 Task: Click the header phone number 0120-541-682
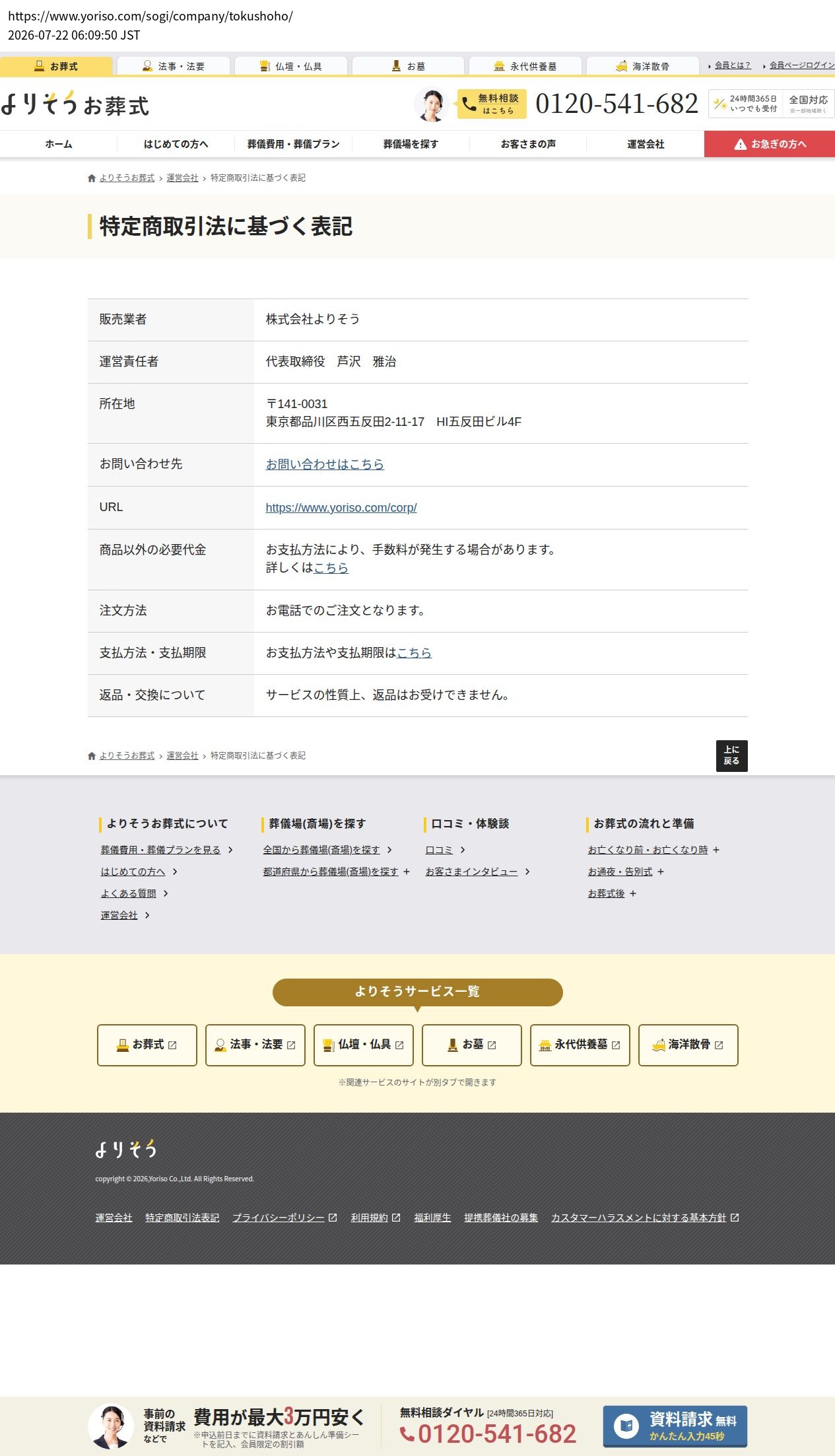point(617,104)
